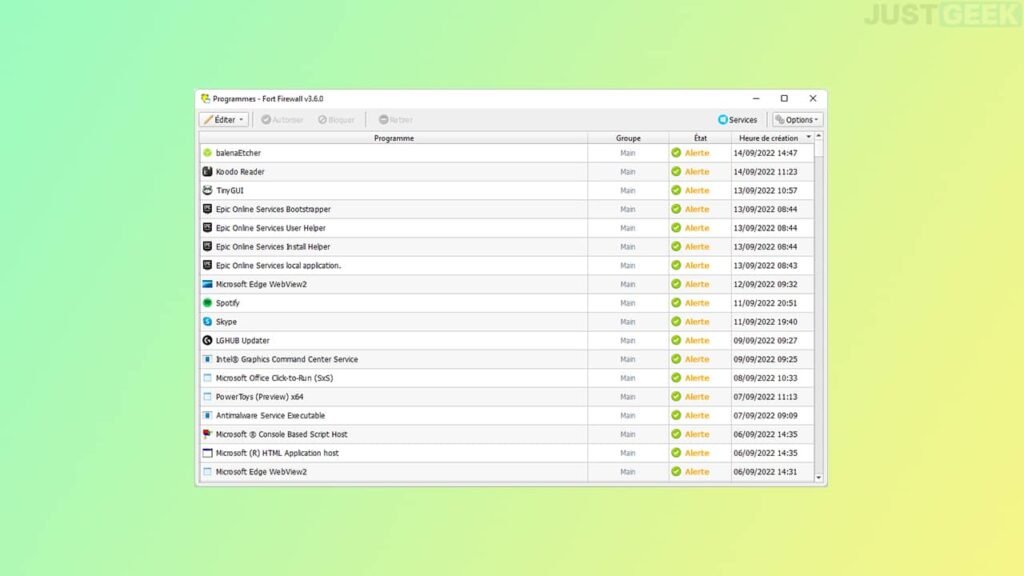This screenshot has height=576, width=1024.
Task: Select Antimalware Service Executable name
Action: pyautogui.click(x=270, y=415)
